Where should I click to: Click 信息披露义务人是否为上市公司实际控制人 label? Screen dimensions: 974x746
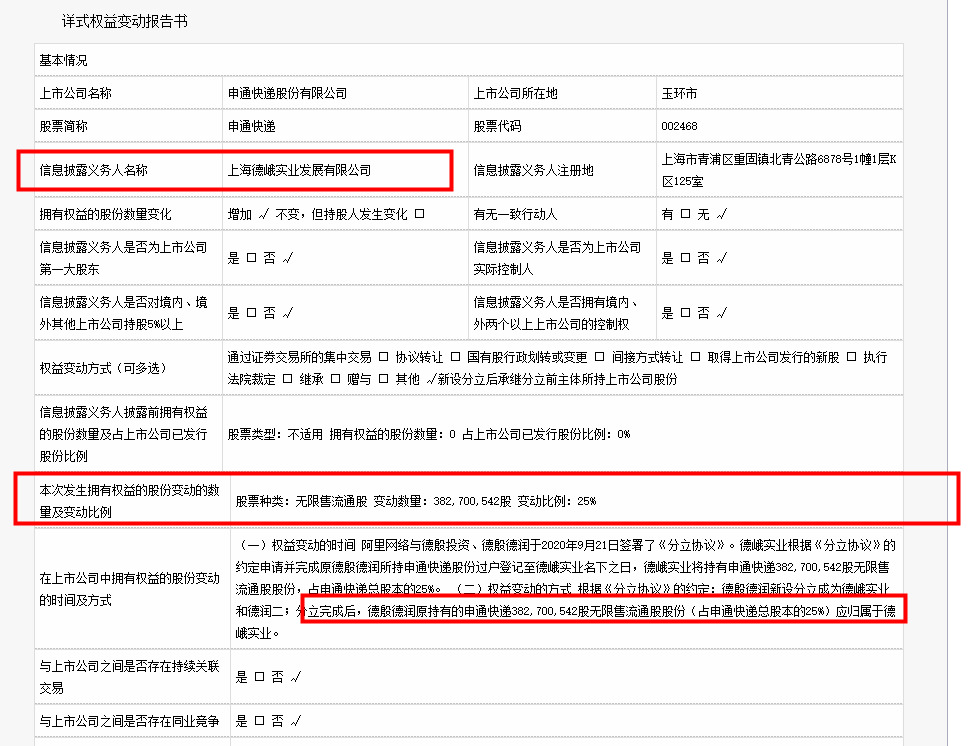557,258
